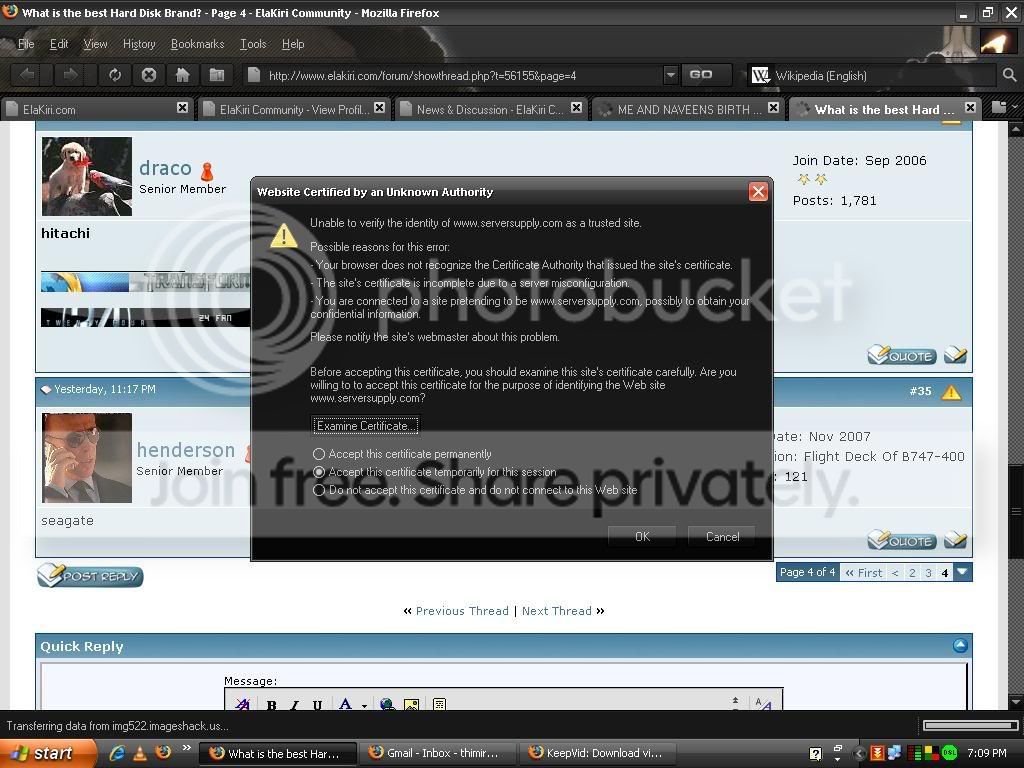Screen dimensions: 1024x768
Task: Close the News & Discussion tab
Action: click(576, 108)
